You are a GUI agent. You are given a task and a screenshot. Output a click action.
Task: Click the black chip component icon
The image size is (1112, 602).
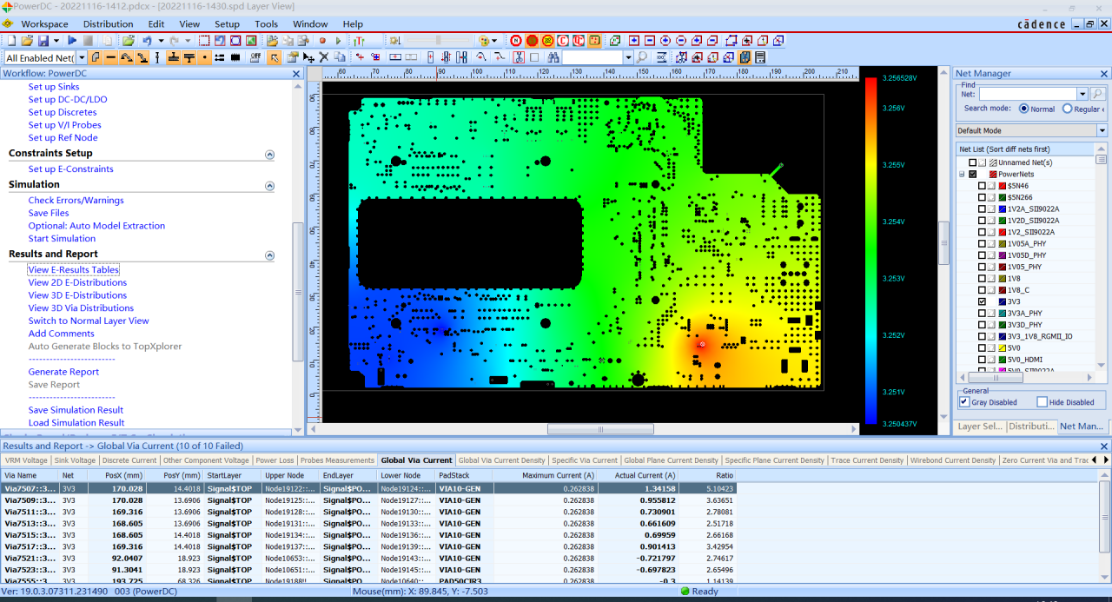tap(235, 57)
